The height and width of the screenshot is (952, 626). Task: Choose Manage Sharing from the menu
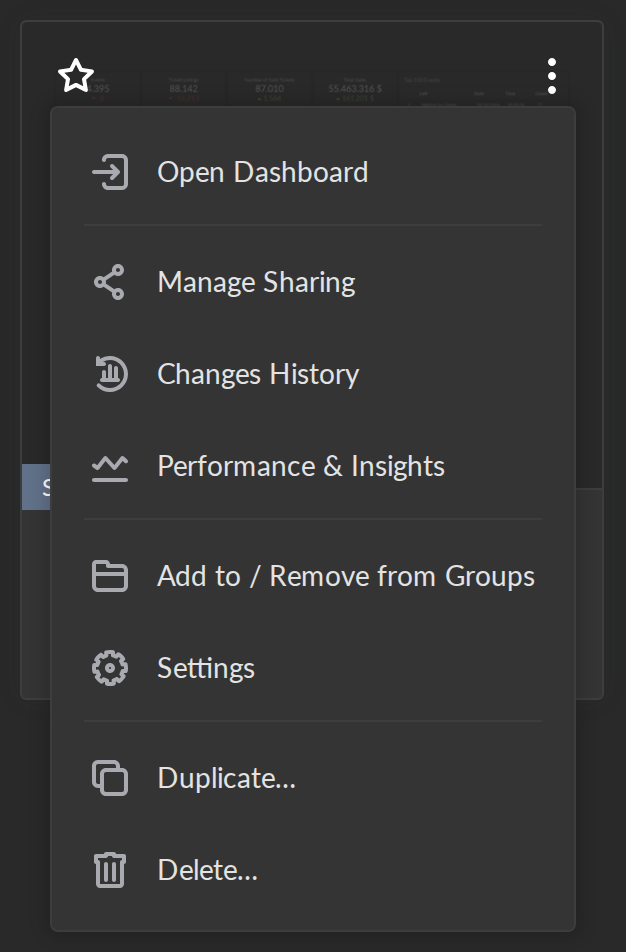313,282
